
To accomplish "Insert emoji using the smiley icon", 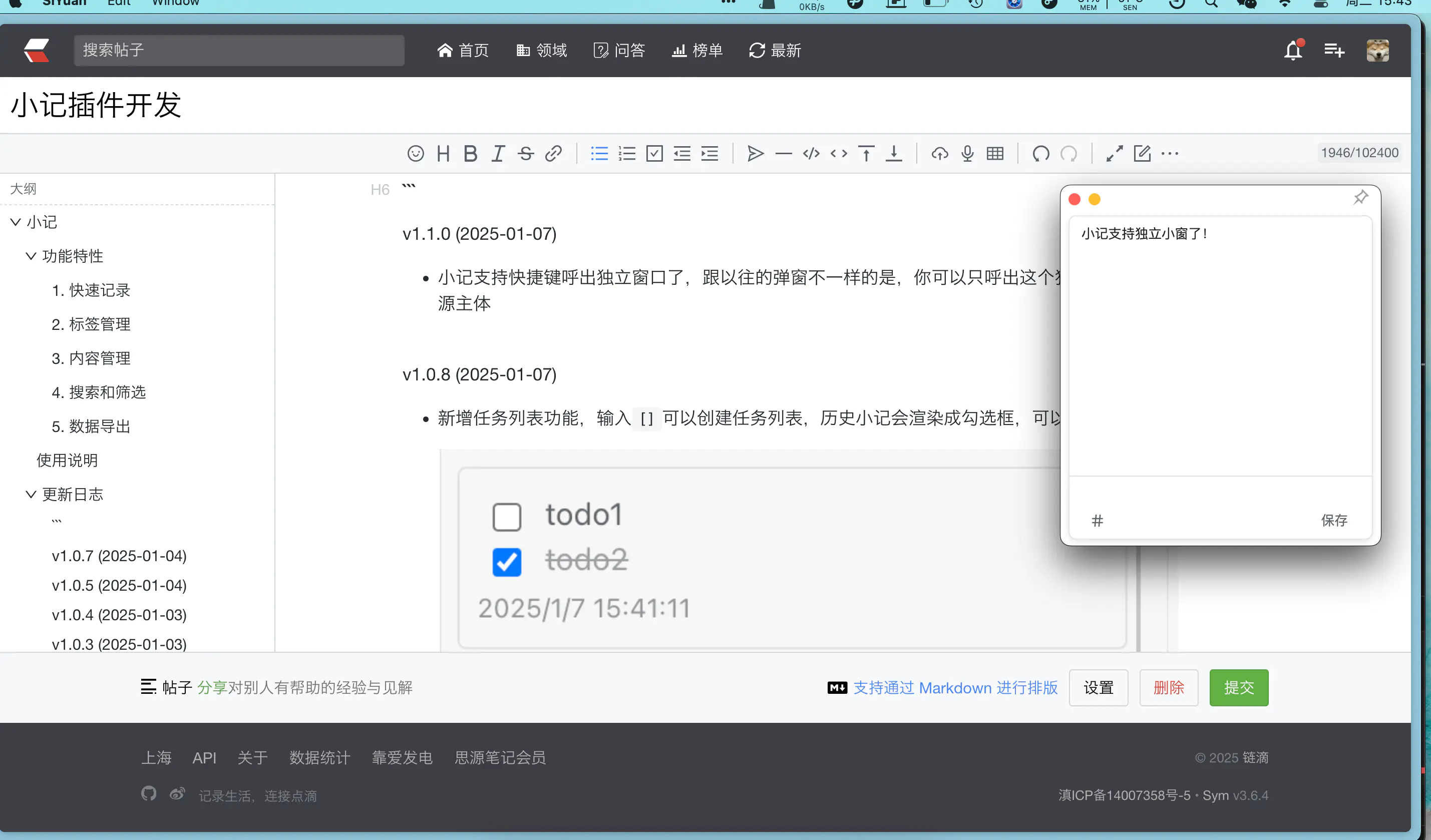I will [416, 153].
